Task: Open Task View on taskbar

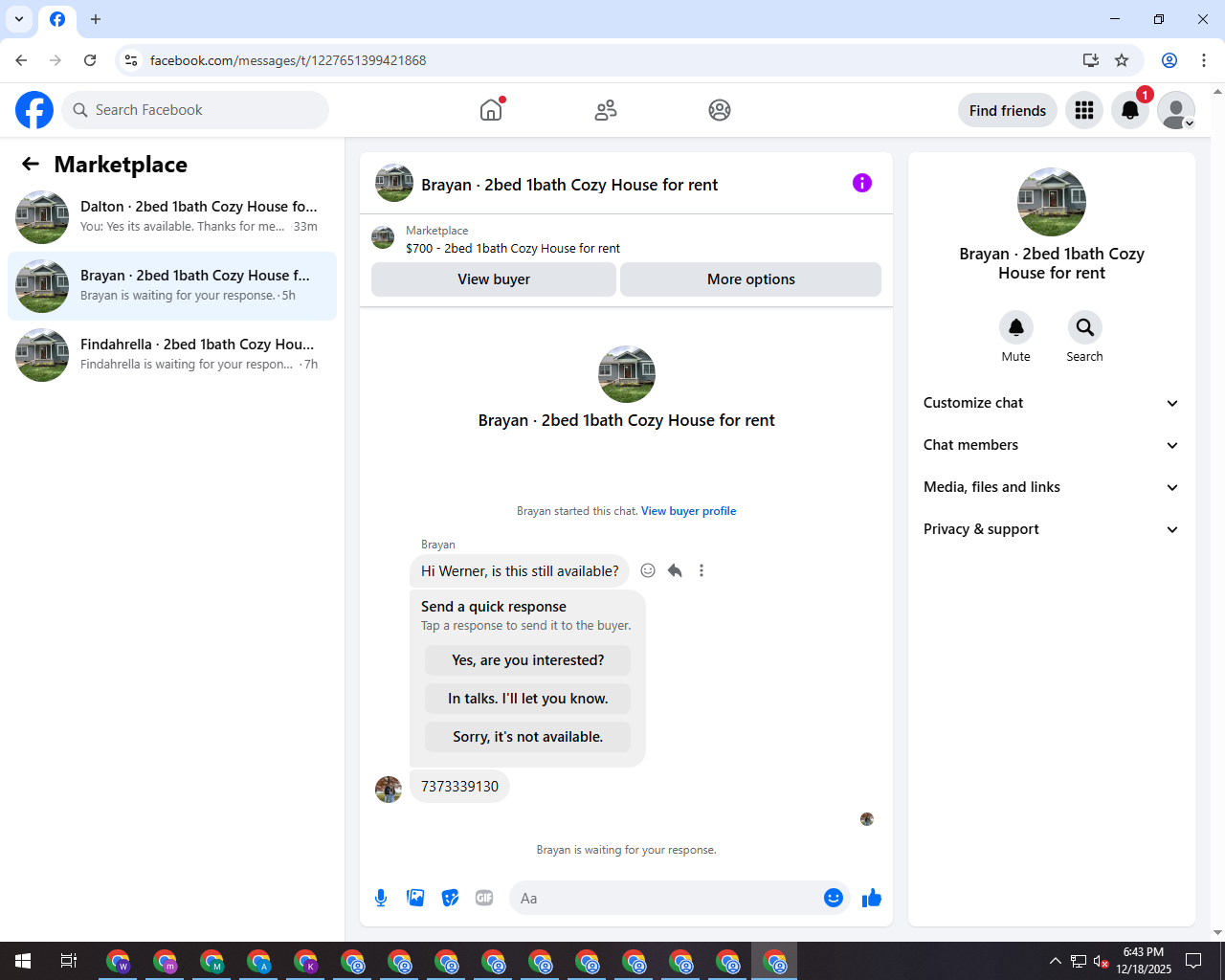Action: pos(69,961)
